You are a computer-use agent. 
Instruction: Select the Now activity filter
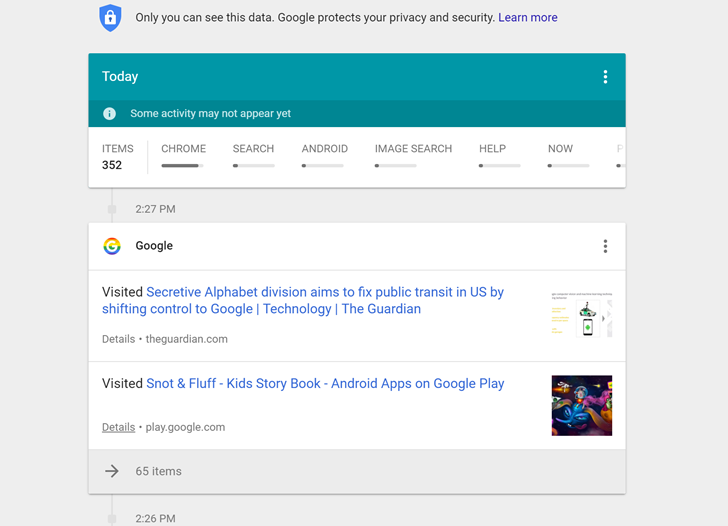tap(560, 155)
